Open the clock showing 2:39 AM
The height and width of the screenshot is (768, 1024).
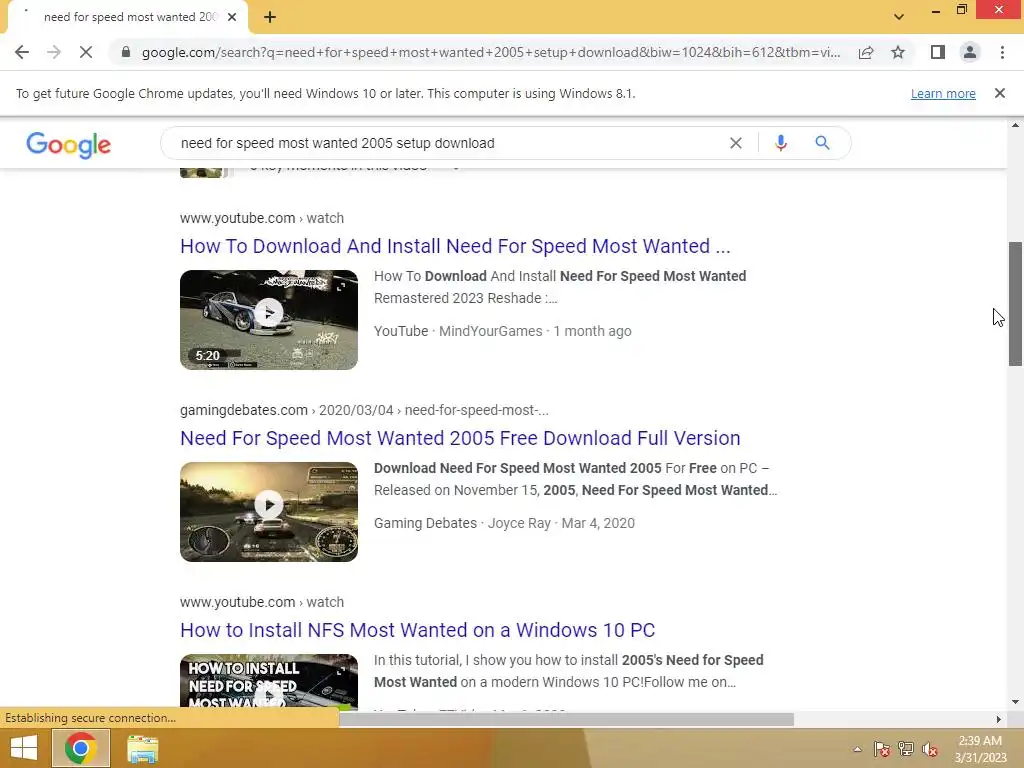pos(980,749)
